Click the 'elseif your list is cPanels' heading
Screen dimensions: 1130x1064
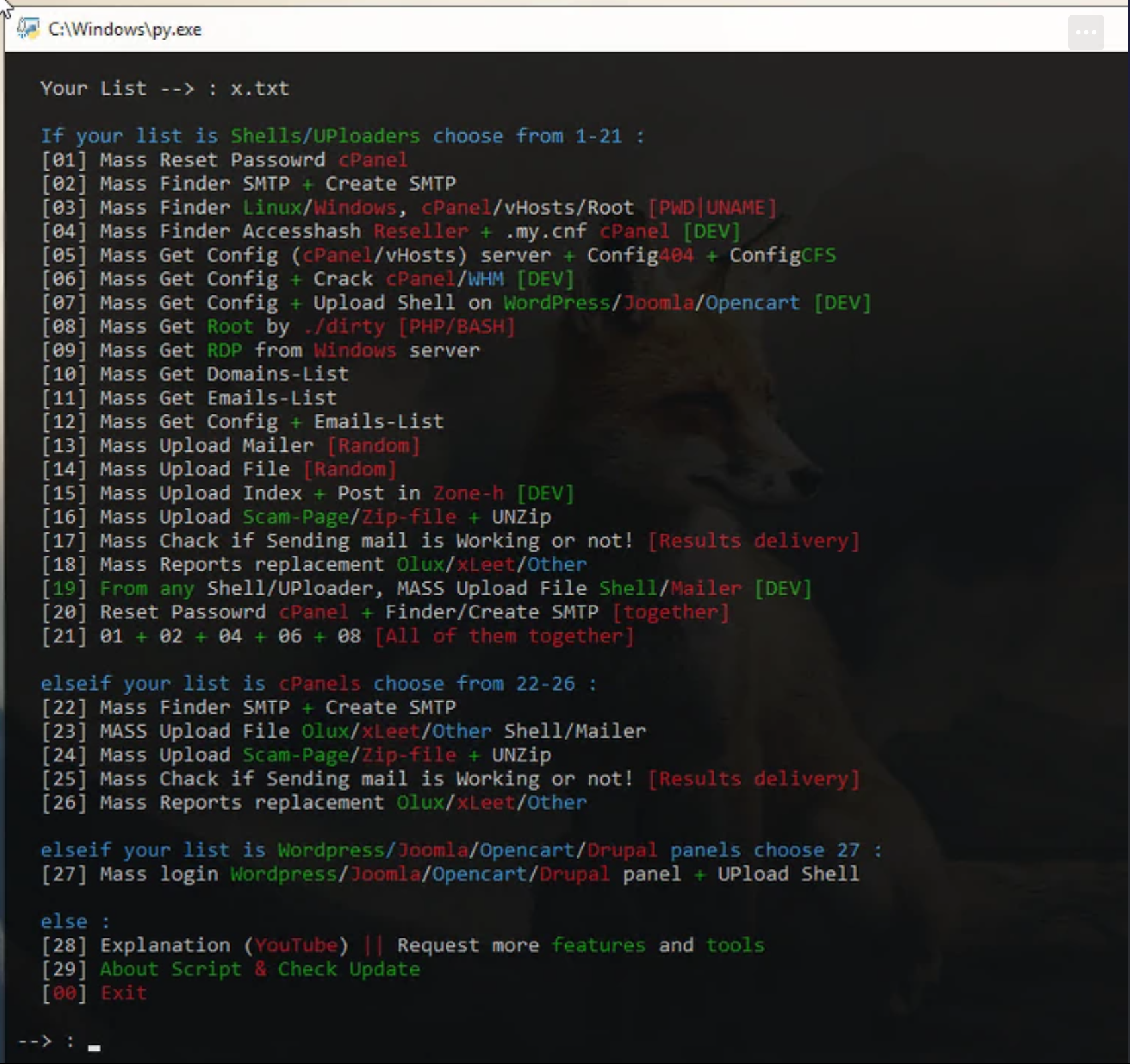coord(319,683)
